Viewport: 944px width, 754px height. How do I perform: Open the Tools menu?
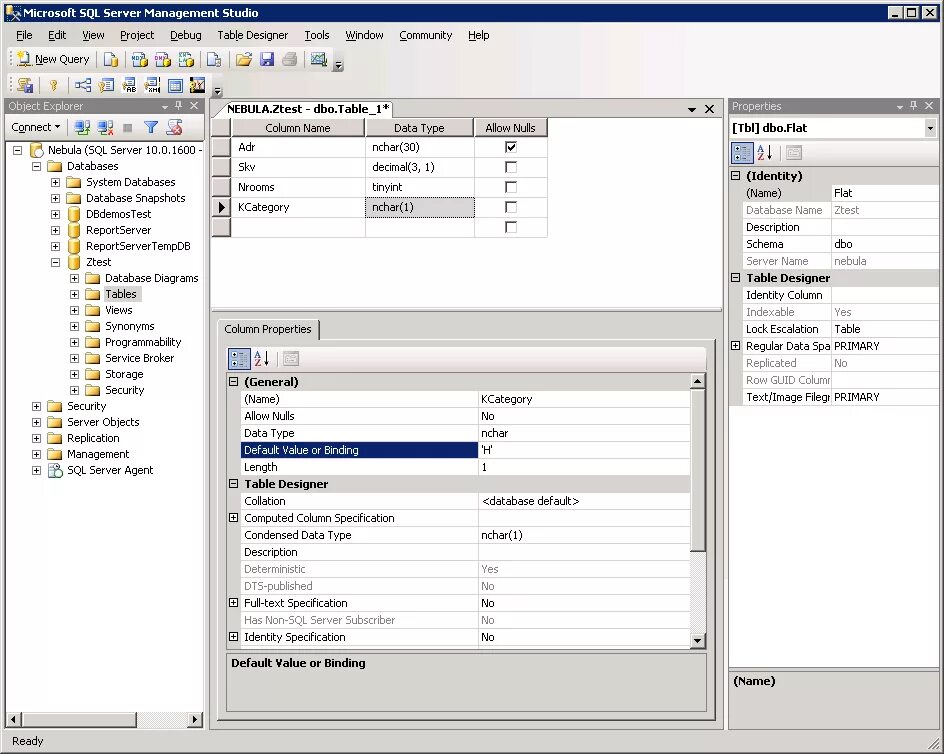coord(317,36)
